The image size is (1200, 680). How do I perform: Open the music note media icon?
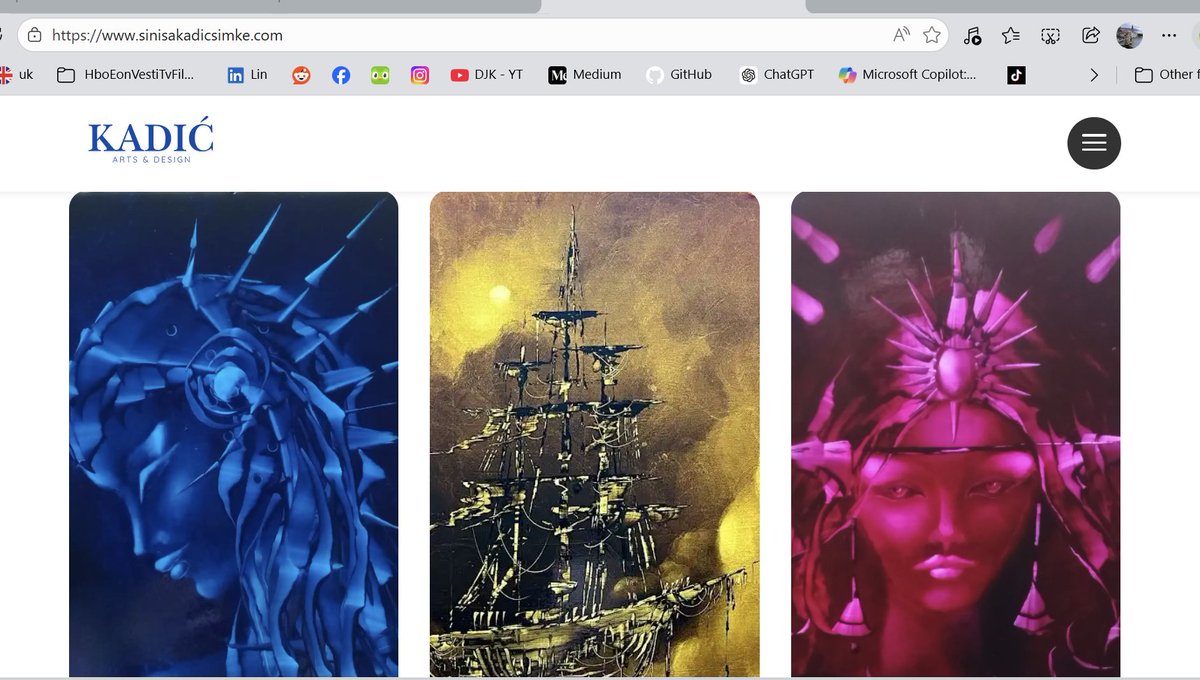[972, 36]
